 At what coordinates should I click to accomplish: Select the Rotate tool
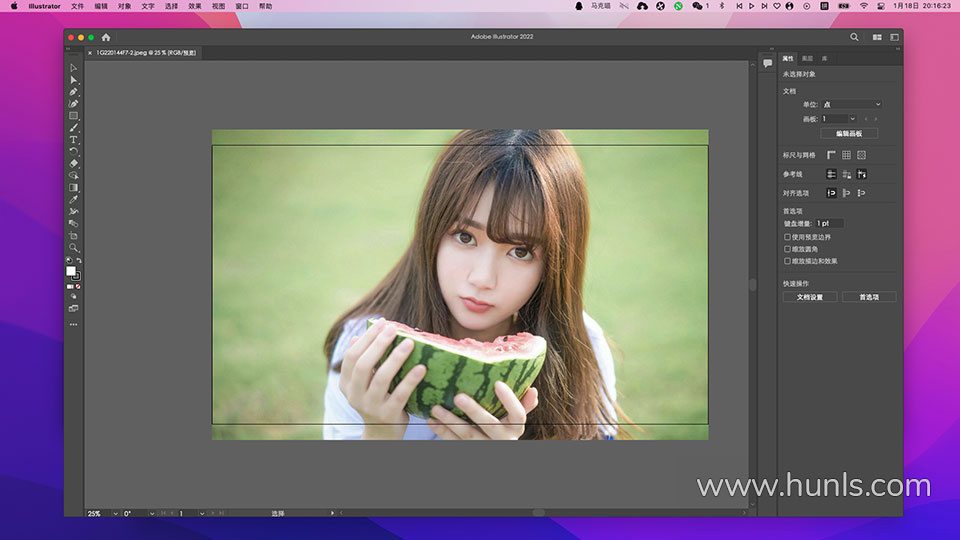[x=73, y=151]
